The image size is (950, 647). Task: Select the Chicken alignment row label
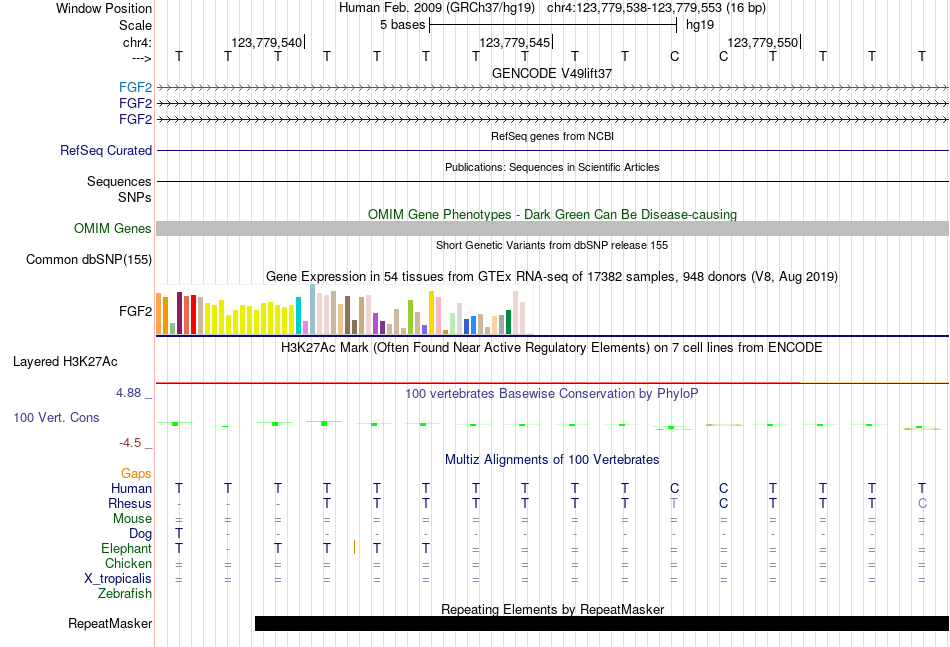point(128,563)
